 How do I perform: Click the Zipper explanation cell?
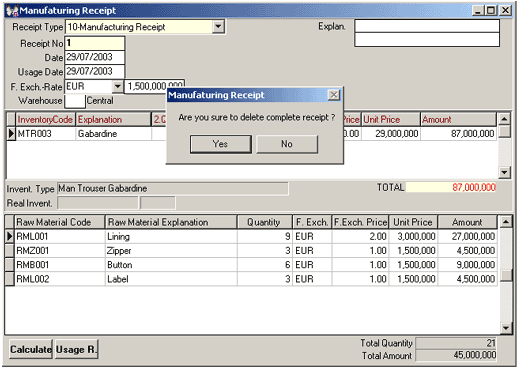(171, 251)
